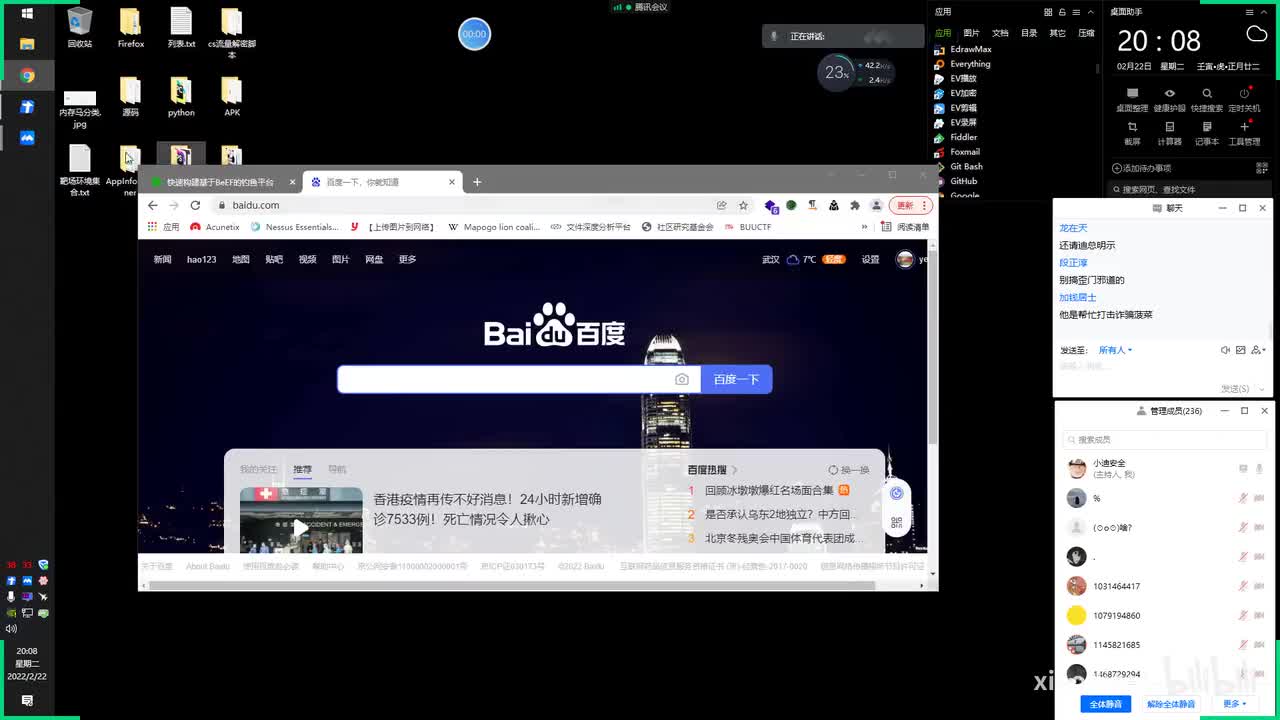Open the python folder on desktop
The image size is (1280, 720).
[181, 97]
